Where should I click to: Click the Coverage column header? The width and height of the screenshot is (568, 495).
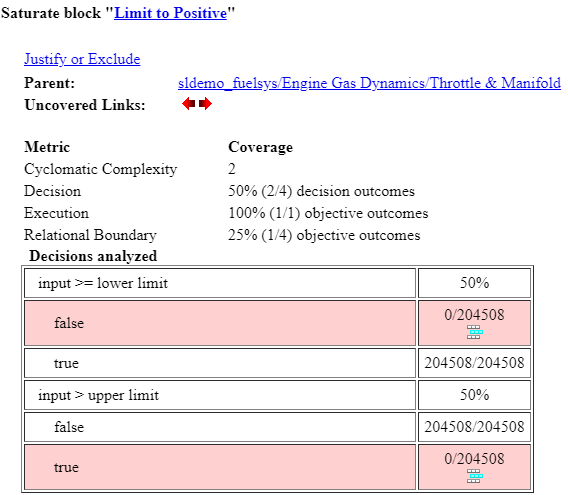(x=260, y=147)
